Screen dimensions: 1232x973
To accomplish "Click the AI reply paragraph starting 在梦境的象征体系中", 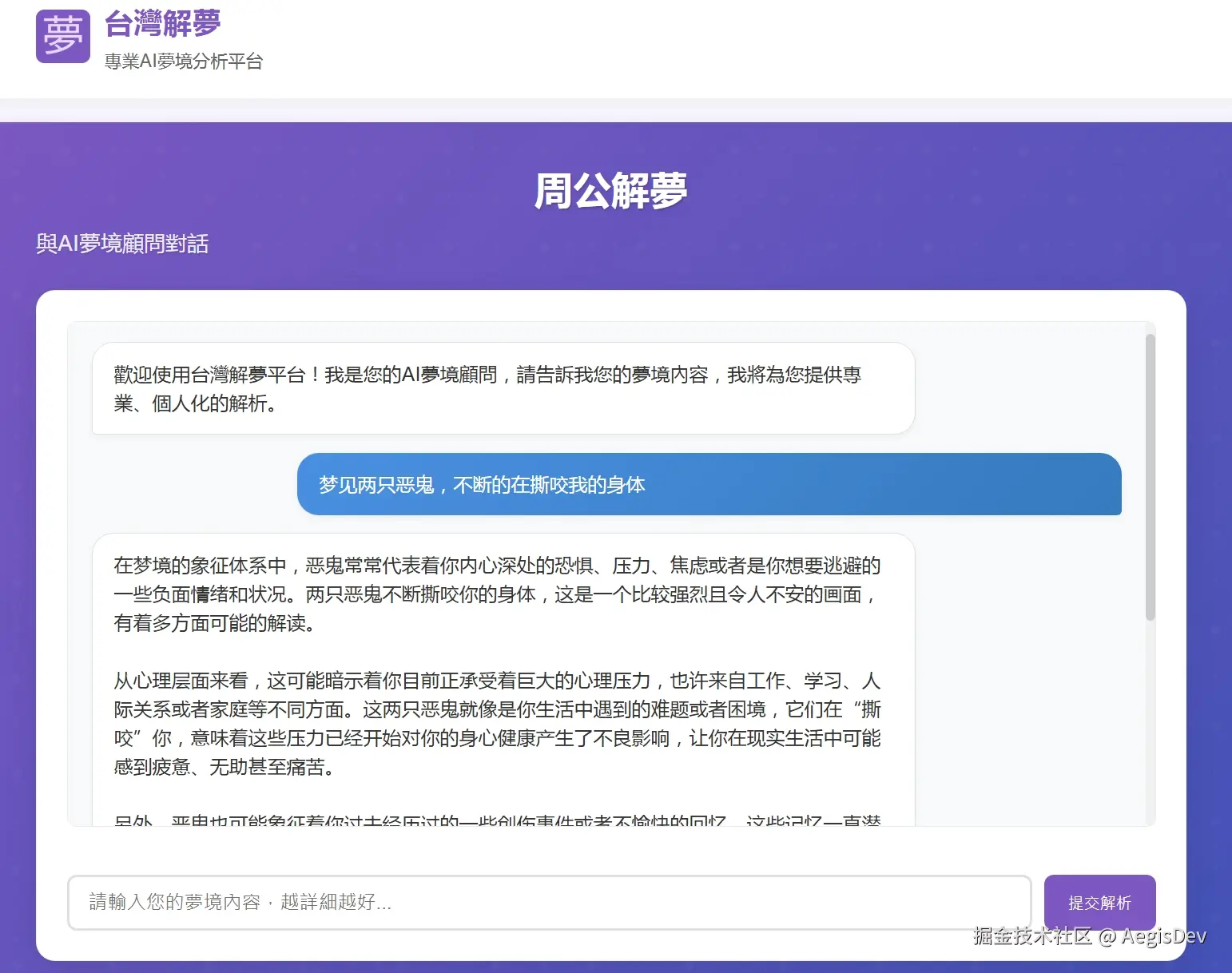I will tap(497, 594).
